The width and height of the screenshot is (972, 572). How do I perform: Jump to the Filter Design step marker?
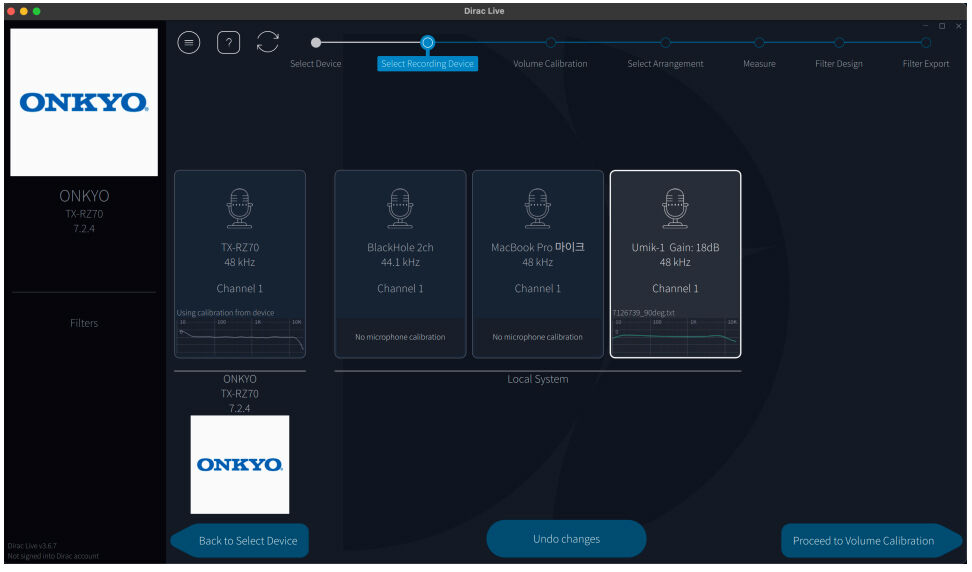(839, 43)
